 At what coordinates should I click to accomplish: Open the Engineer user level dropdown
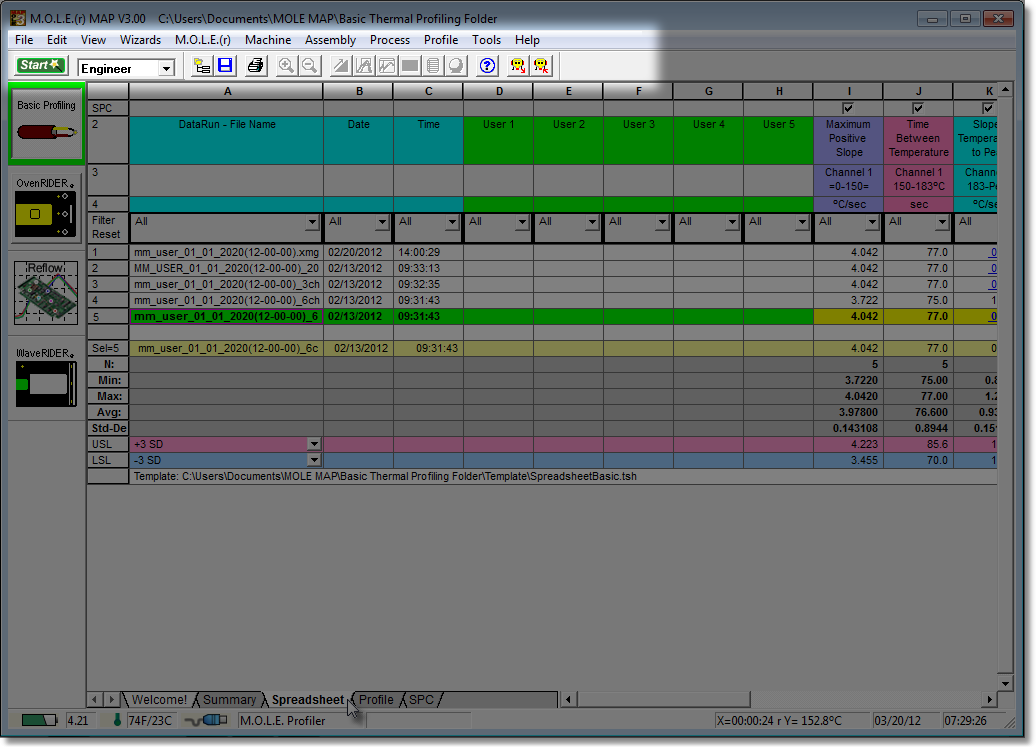166,68
